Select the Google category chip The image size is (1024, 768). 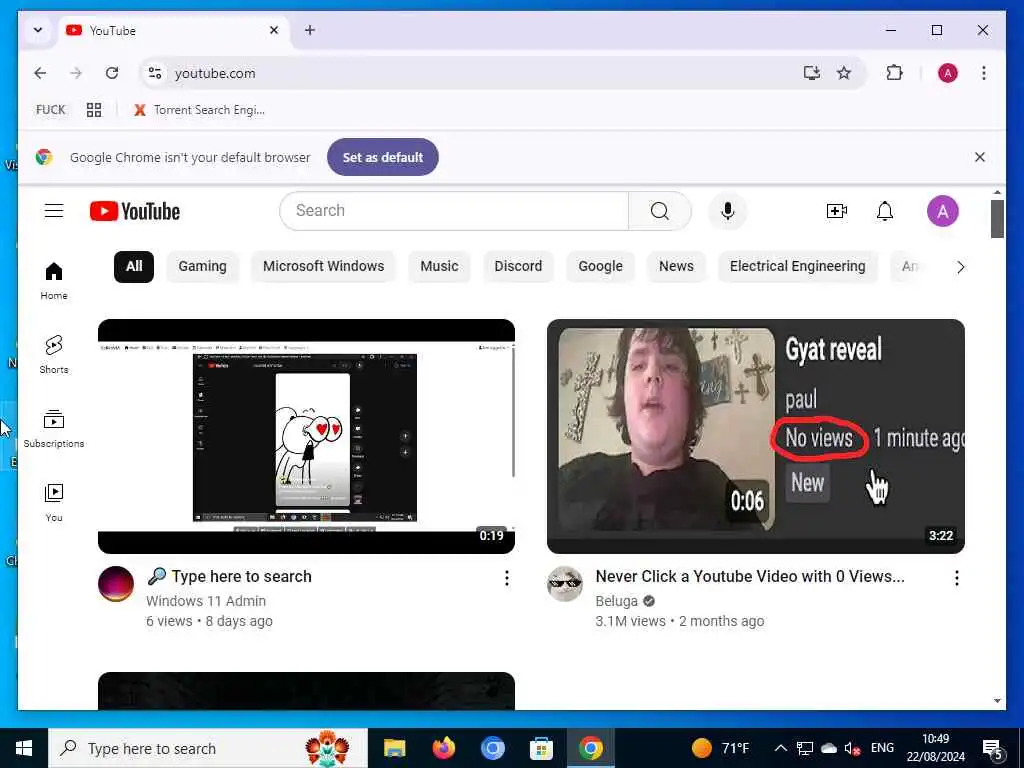(600, 266)
